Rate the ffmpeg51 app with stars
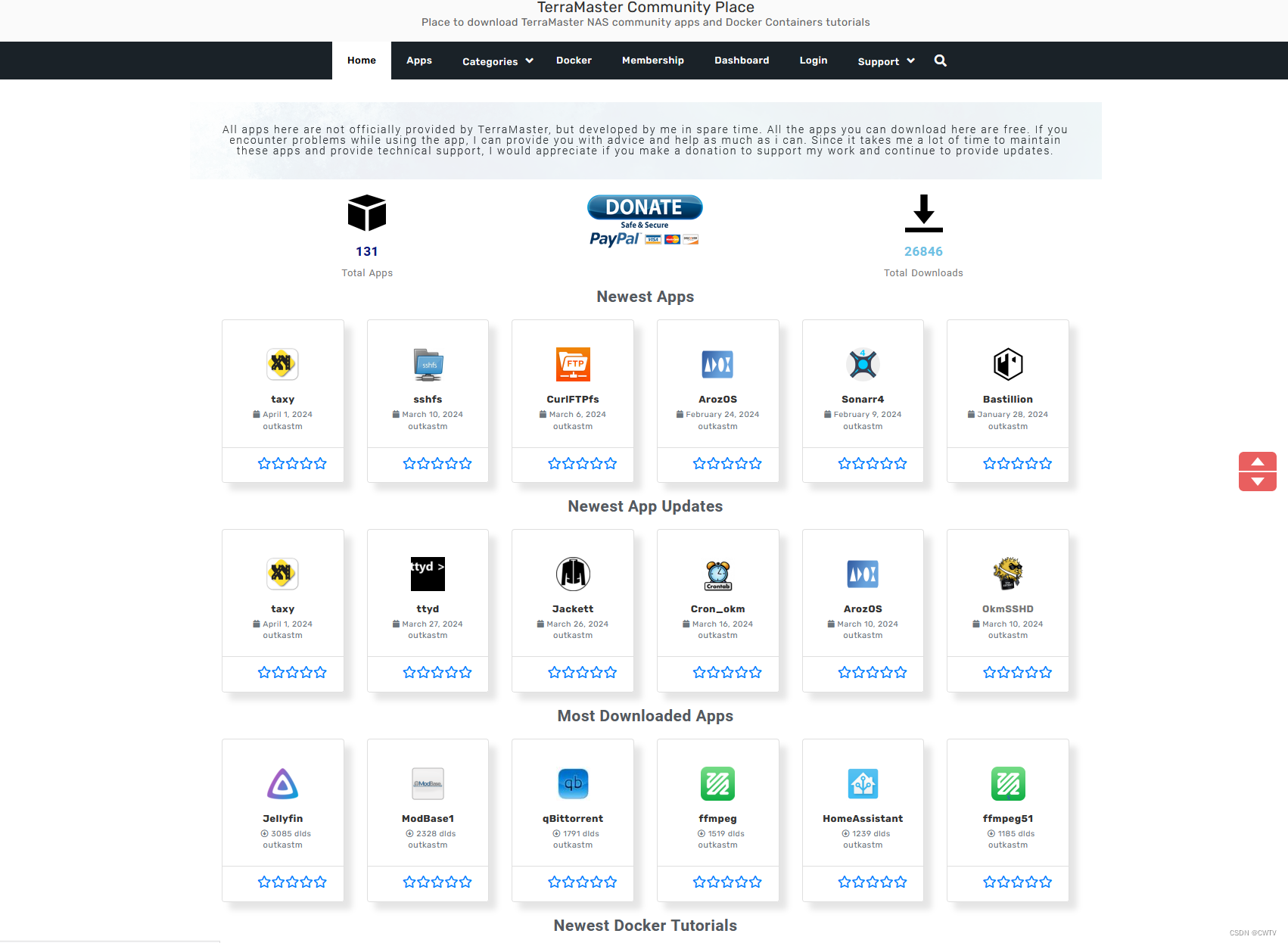Image resolution: width=1288 pixels, height=943 pixels. 1018,882
